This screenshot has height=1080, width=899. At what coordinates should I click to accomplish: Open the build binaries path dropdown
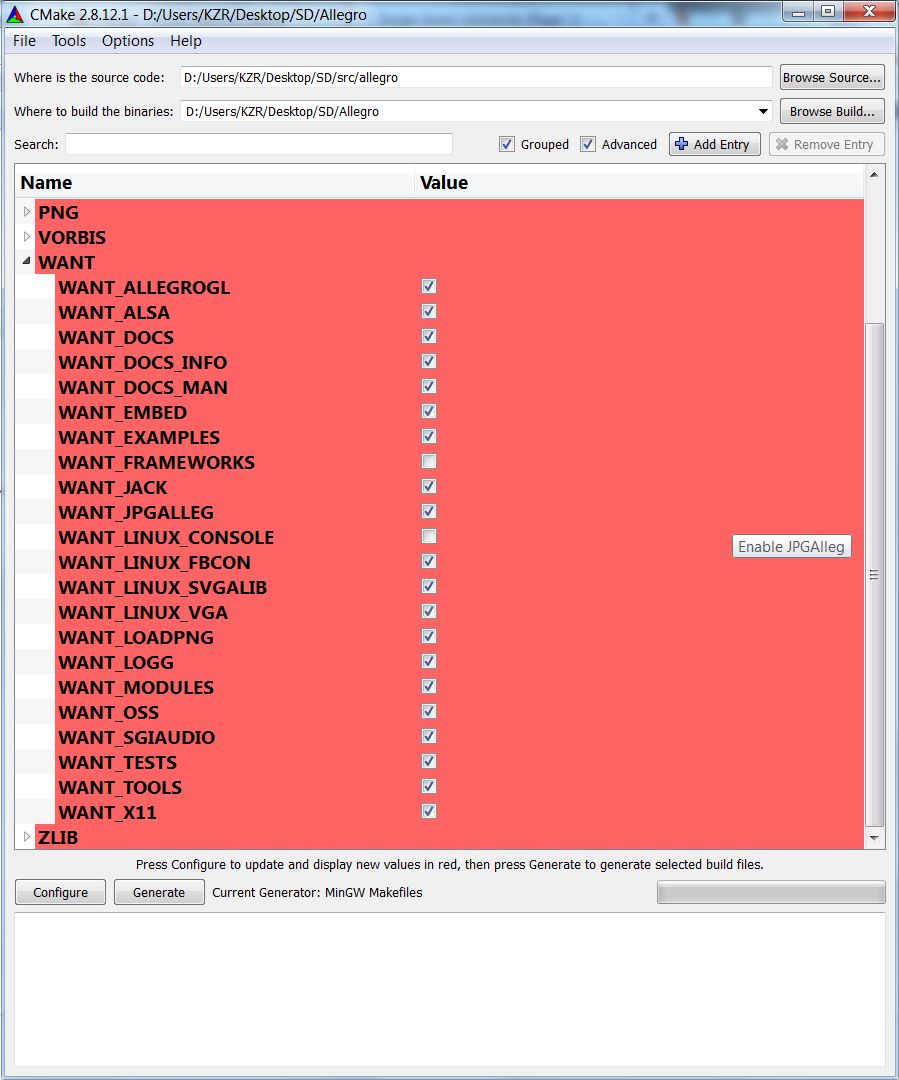pyautogui.click(x=763, y=112)
